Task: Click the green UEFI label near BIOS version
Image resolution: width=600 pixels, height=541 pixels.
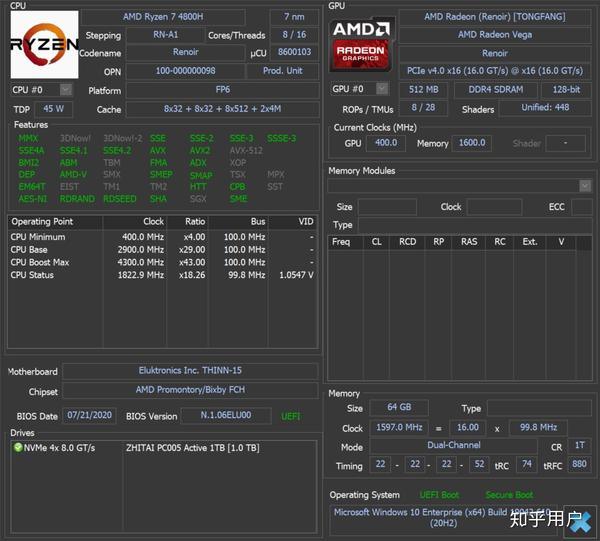Action: click(x=291, y=416)
